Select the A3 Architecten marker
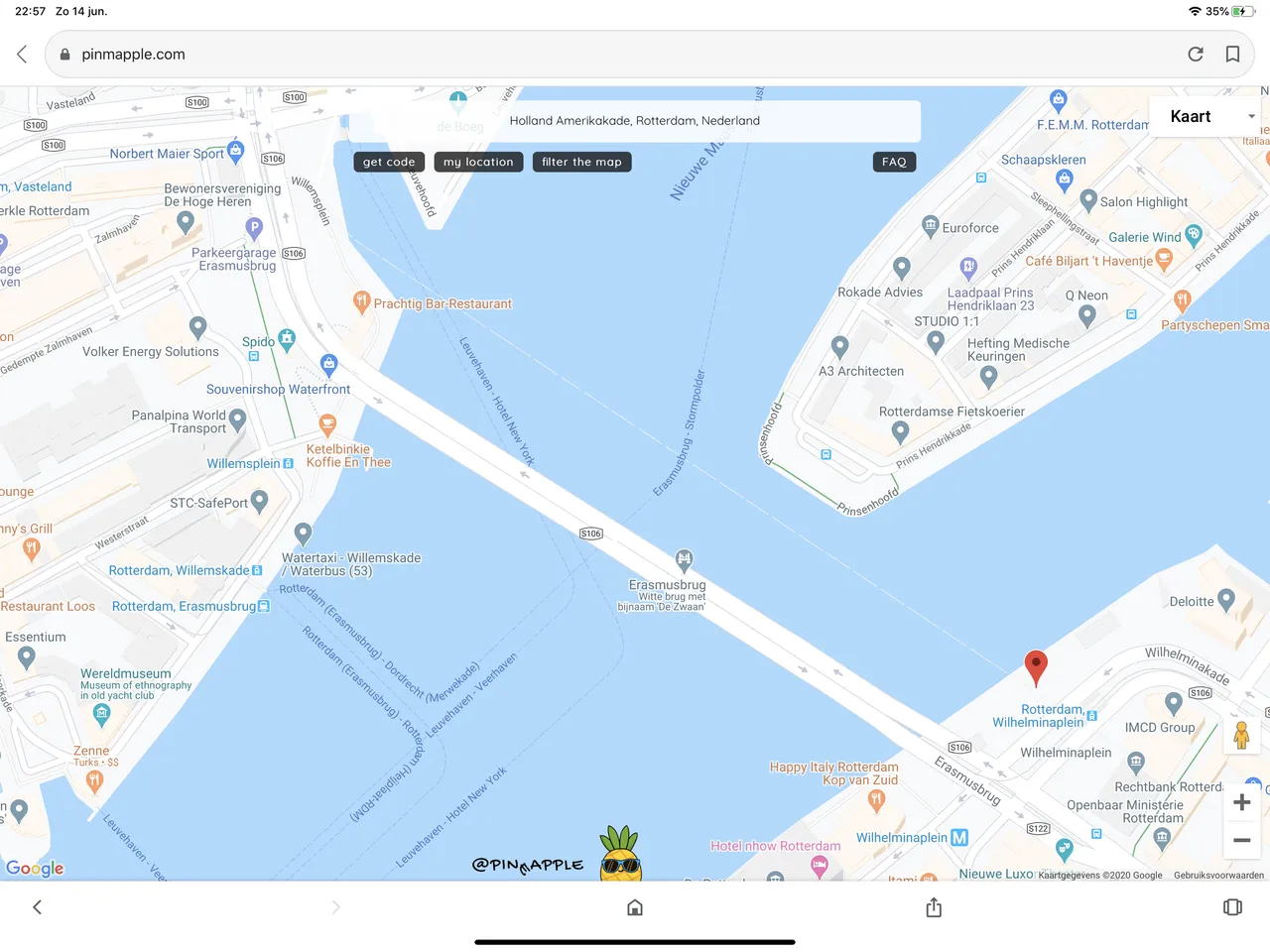This screenshot has height=952, width=1270. pos(840,347)
